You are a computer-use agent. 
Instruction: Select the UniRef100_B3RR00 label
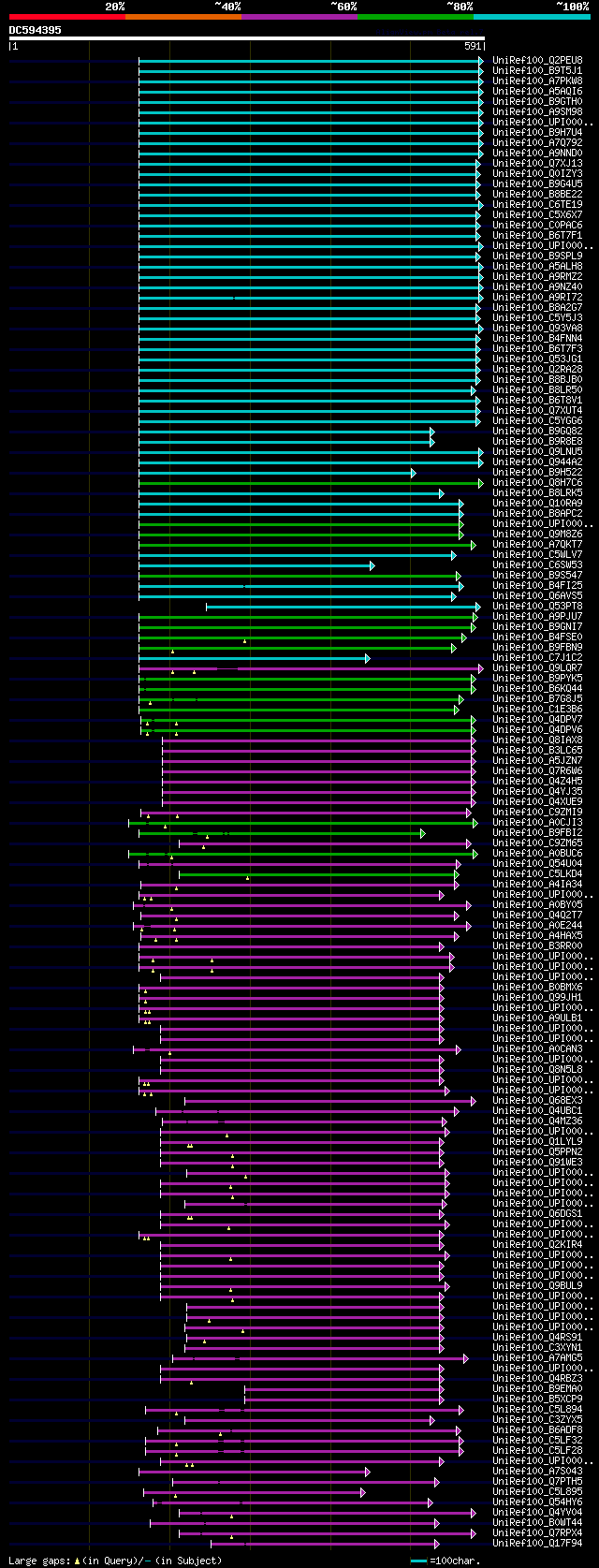pyautogui.click(x=537, y=945)
